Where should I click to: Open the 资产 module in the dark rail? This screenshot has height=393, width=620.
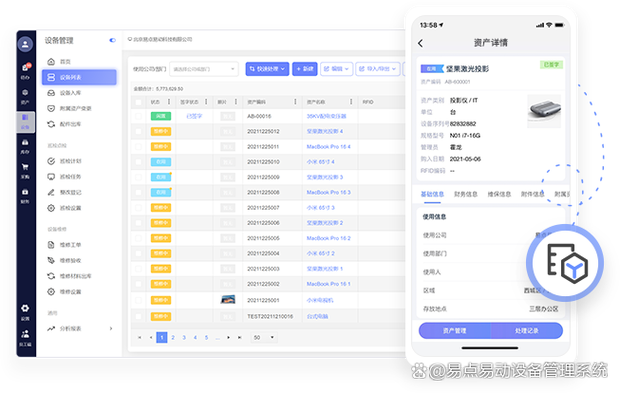click(x=25, y=96)
